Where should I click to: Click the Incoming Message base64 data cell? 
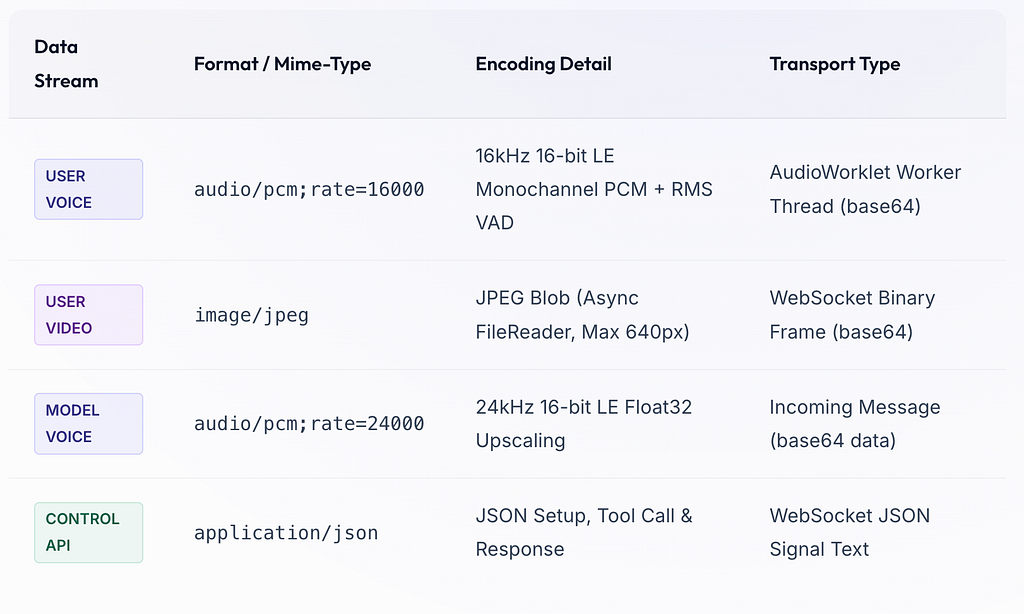(854, 424)
